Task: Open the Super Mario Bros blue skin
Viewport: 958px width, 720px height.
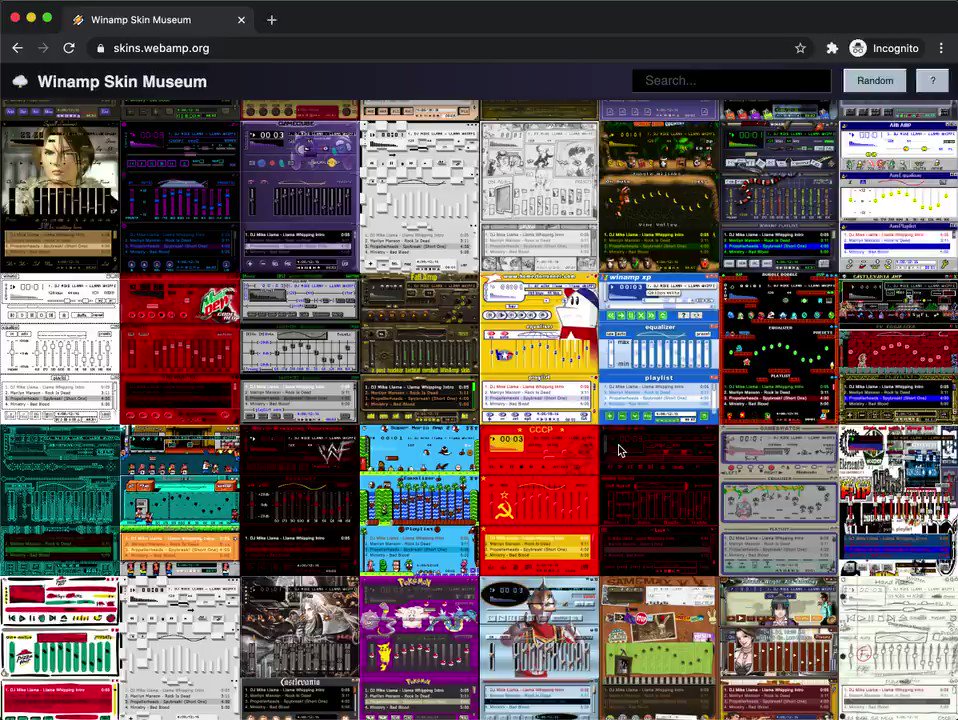Action: click(x=419, y=500)
